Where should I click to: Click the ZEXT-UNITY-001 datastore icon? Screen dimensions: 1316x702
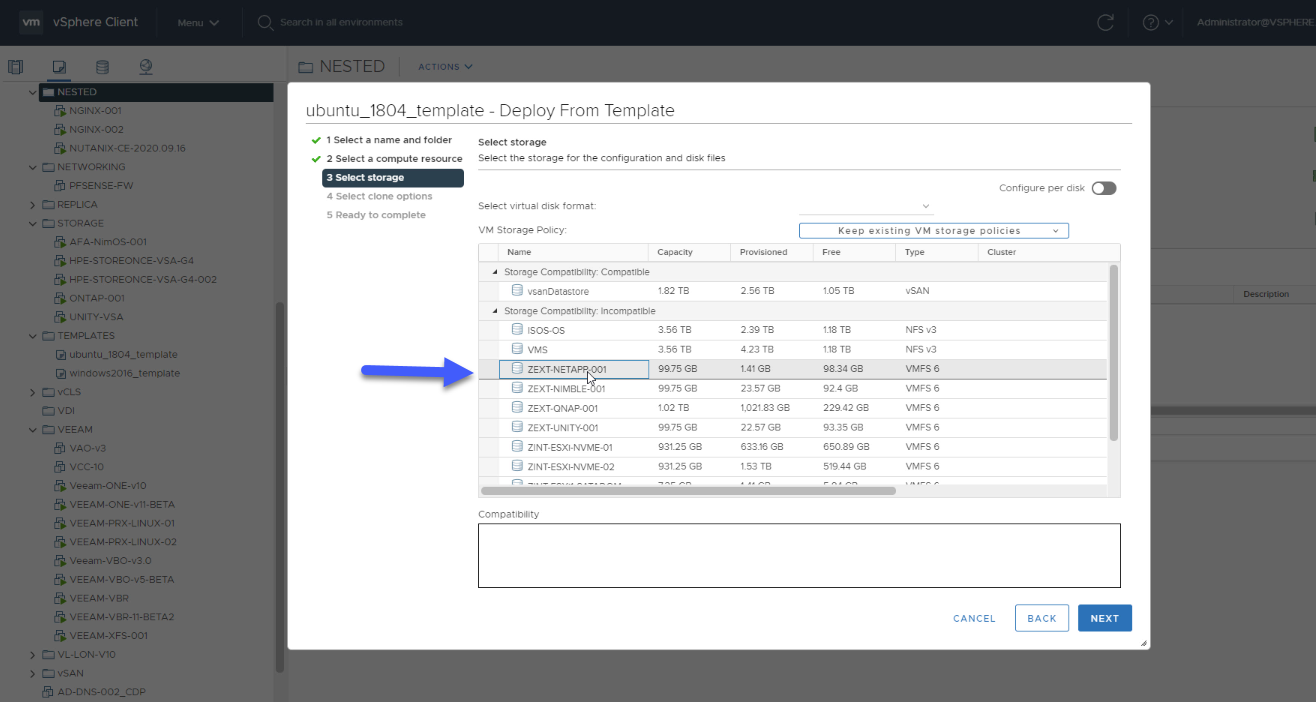[x=517, y=427]
